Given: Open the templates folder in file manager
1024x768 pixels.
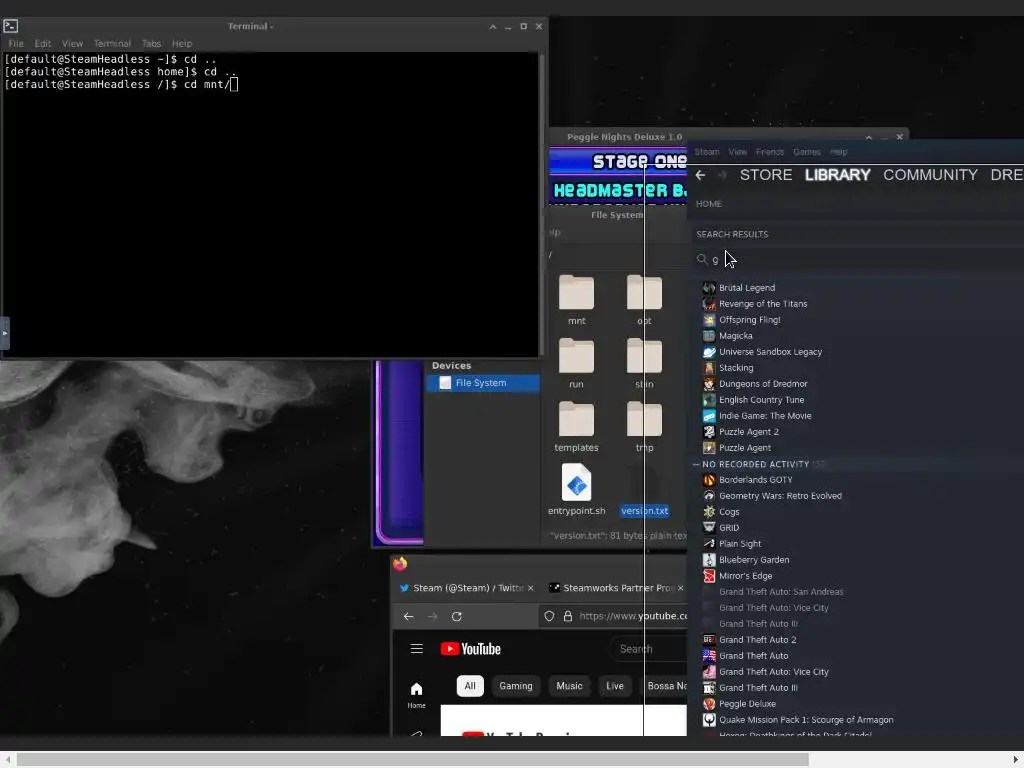Looking at the screenshot, I should pos(577,426).
